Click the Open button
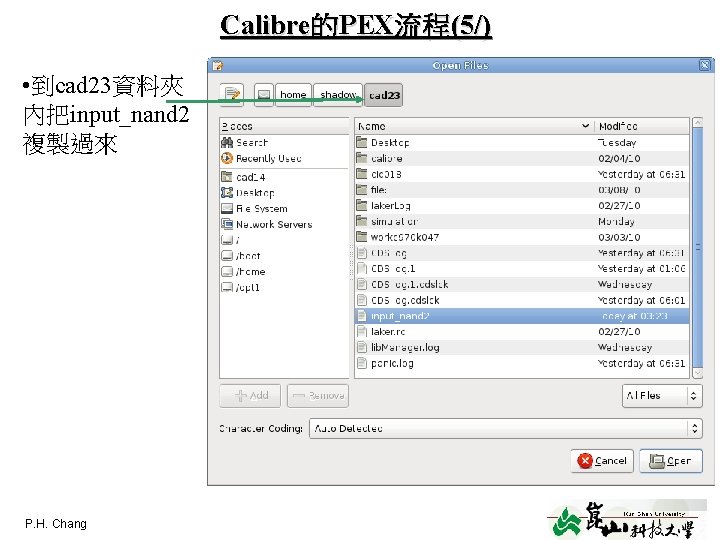This screenshot has height=540, width=720. (x=671, y=461)
